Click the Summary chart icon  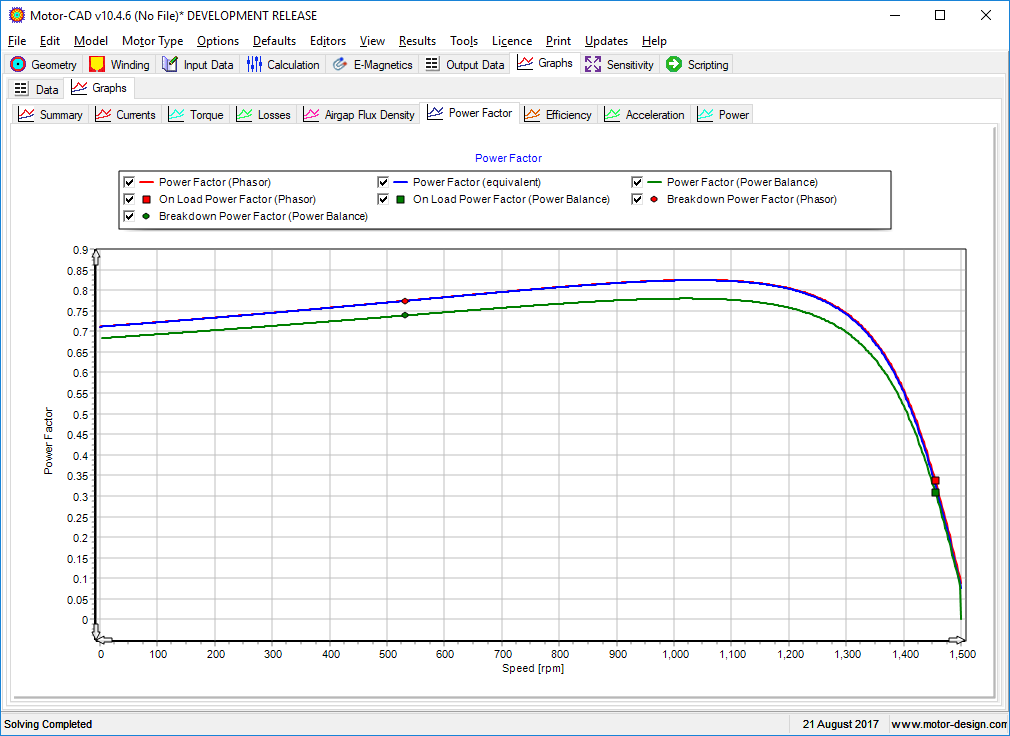tap(26, 115)
